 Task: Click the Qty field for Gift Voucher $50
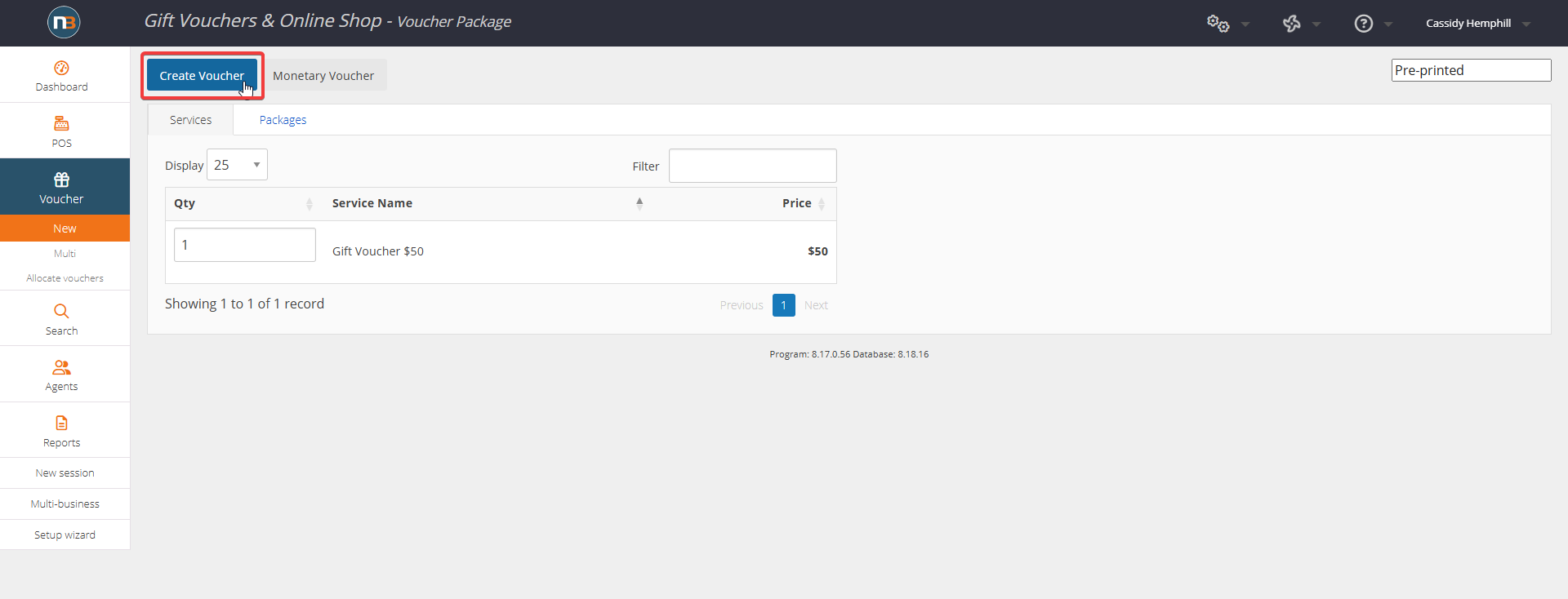point(244,245)
